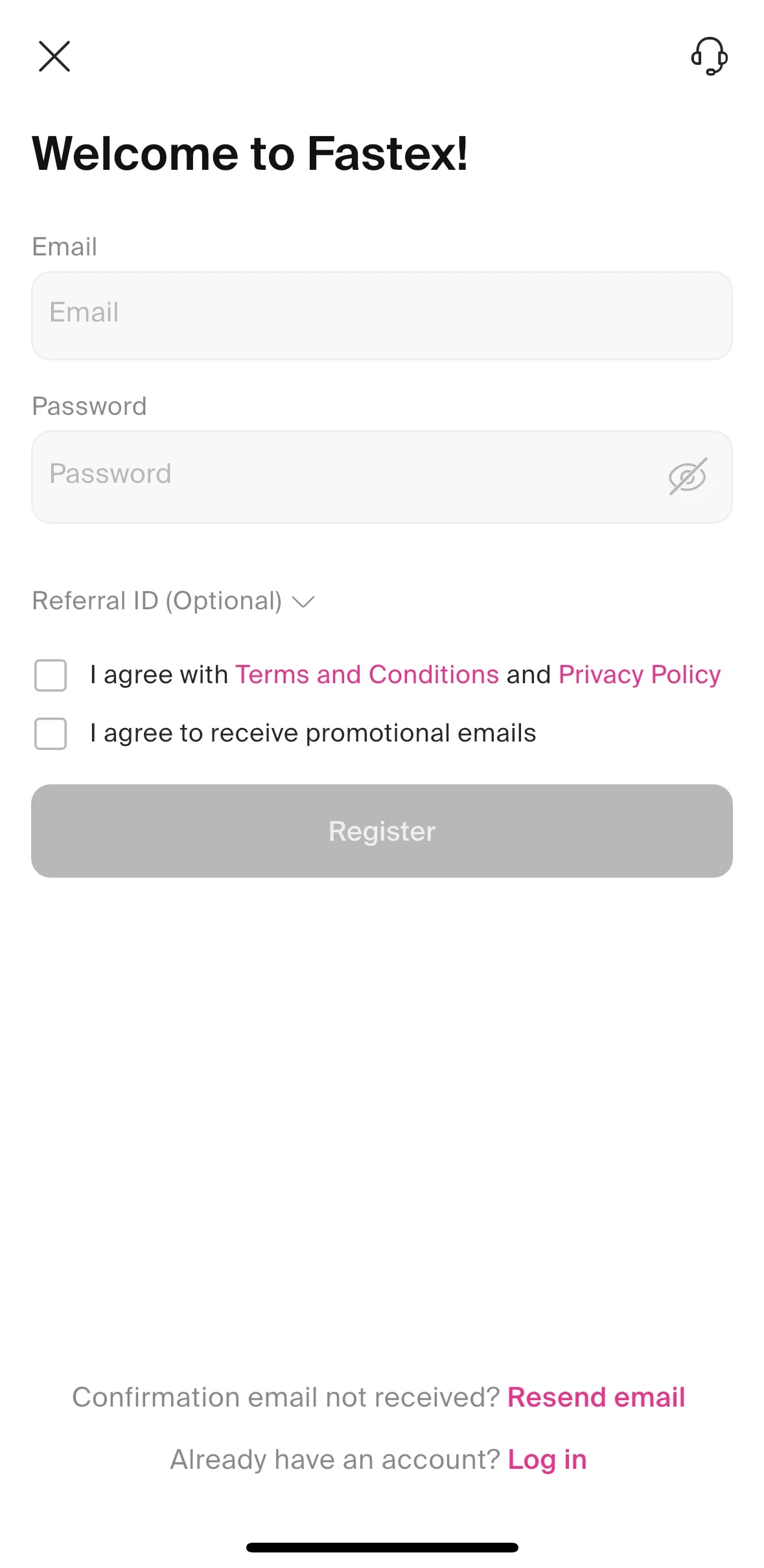Enable the promotional emails checkbox
Viewport: 764px width, 1568px height.
tap(51, 734)
